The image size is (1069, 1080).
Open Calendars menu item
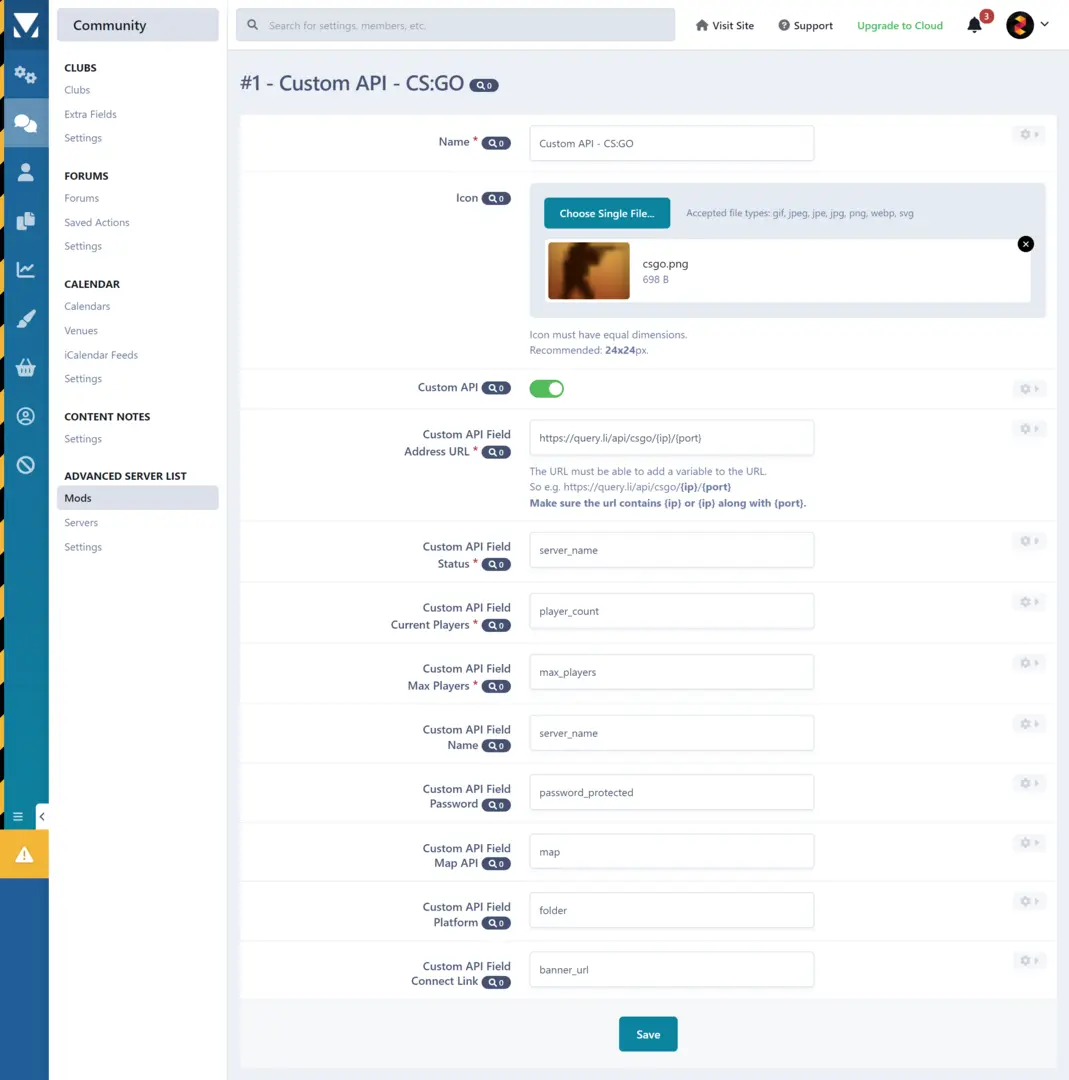pos(87,307)
